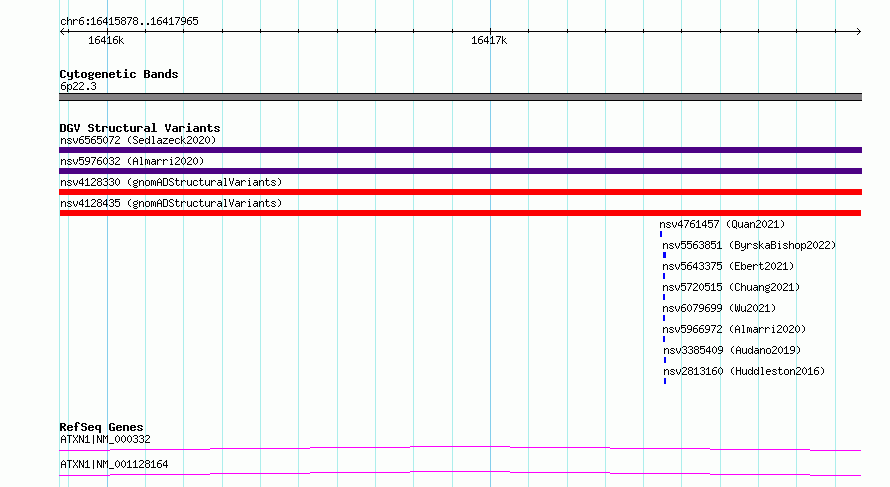This screenshot has height=487, width=890.
Task: Click ATXN1|NM_000332 gene label
Action: click(105, 439)
